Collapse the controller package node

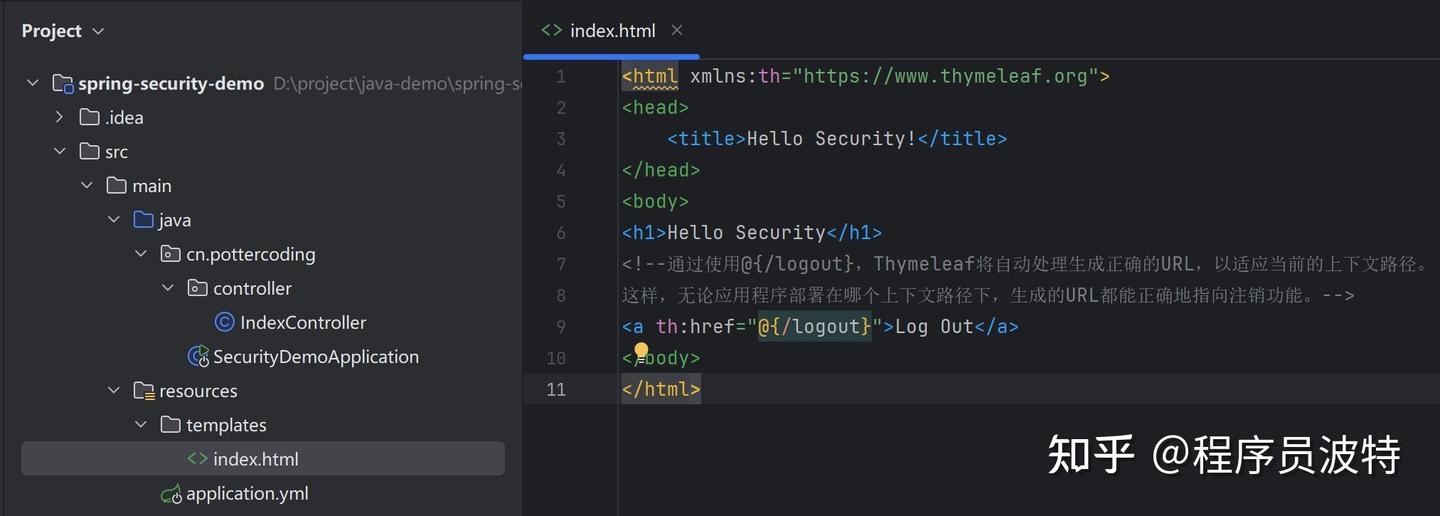pyautogui.click(x=168, y=288)
